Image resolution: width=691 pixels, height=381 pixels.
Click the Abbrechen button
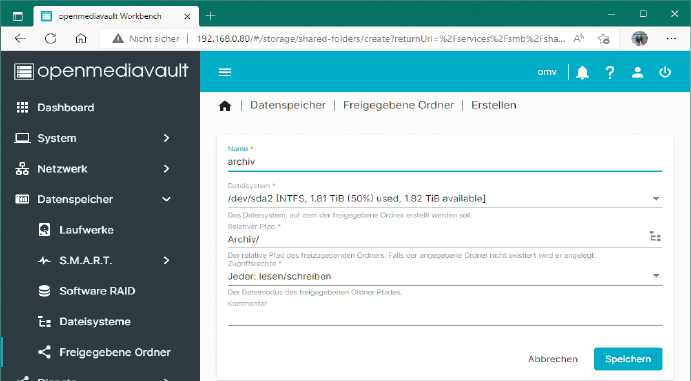click(x=553, y=359)
